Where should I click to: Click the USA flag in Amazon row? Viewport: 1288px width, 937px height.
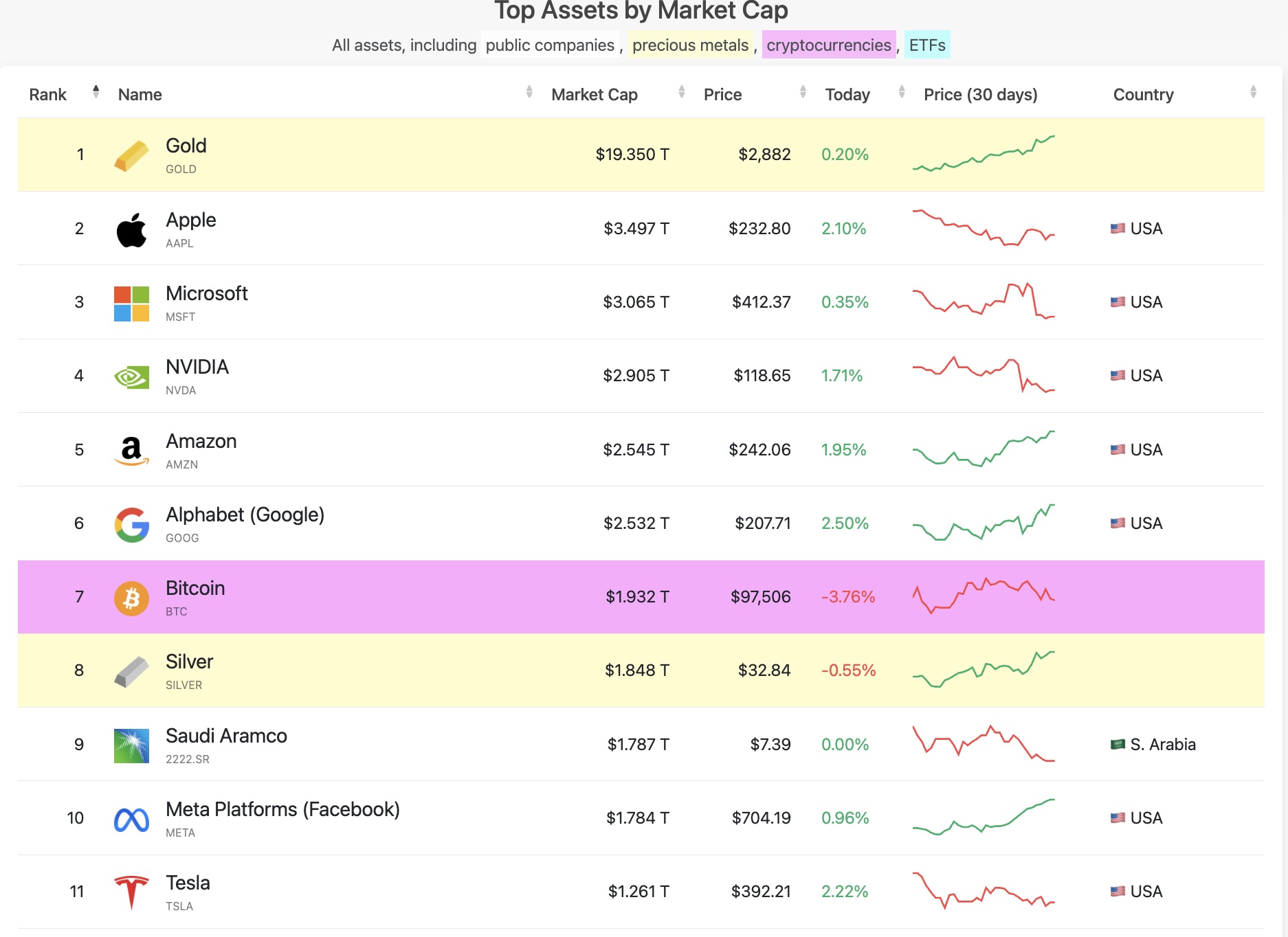click(1118, 449)
